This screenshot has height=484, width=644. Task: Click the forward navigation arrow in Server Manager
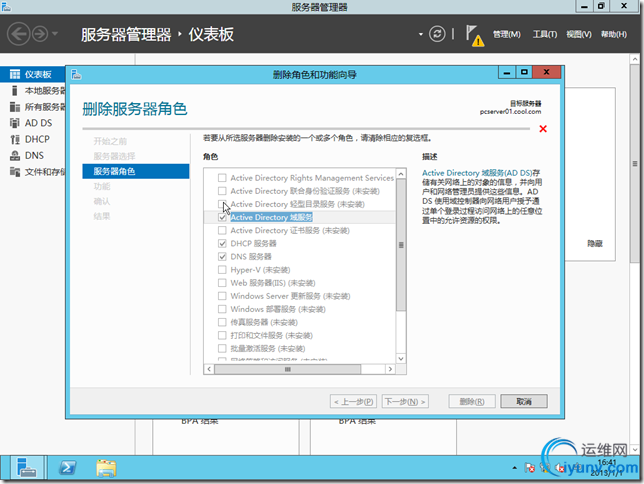pos(40,34)
